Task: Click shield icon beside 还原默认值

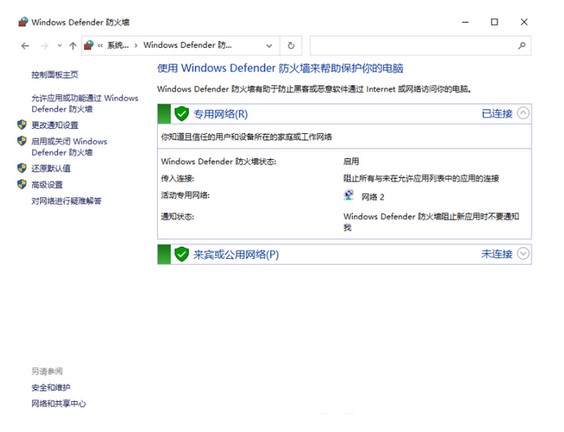Action: (x=22, y=168)
